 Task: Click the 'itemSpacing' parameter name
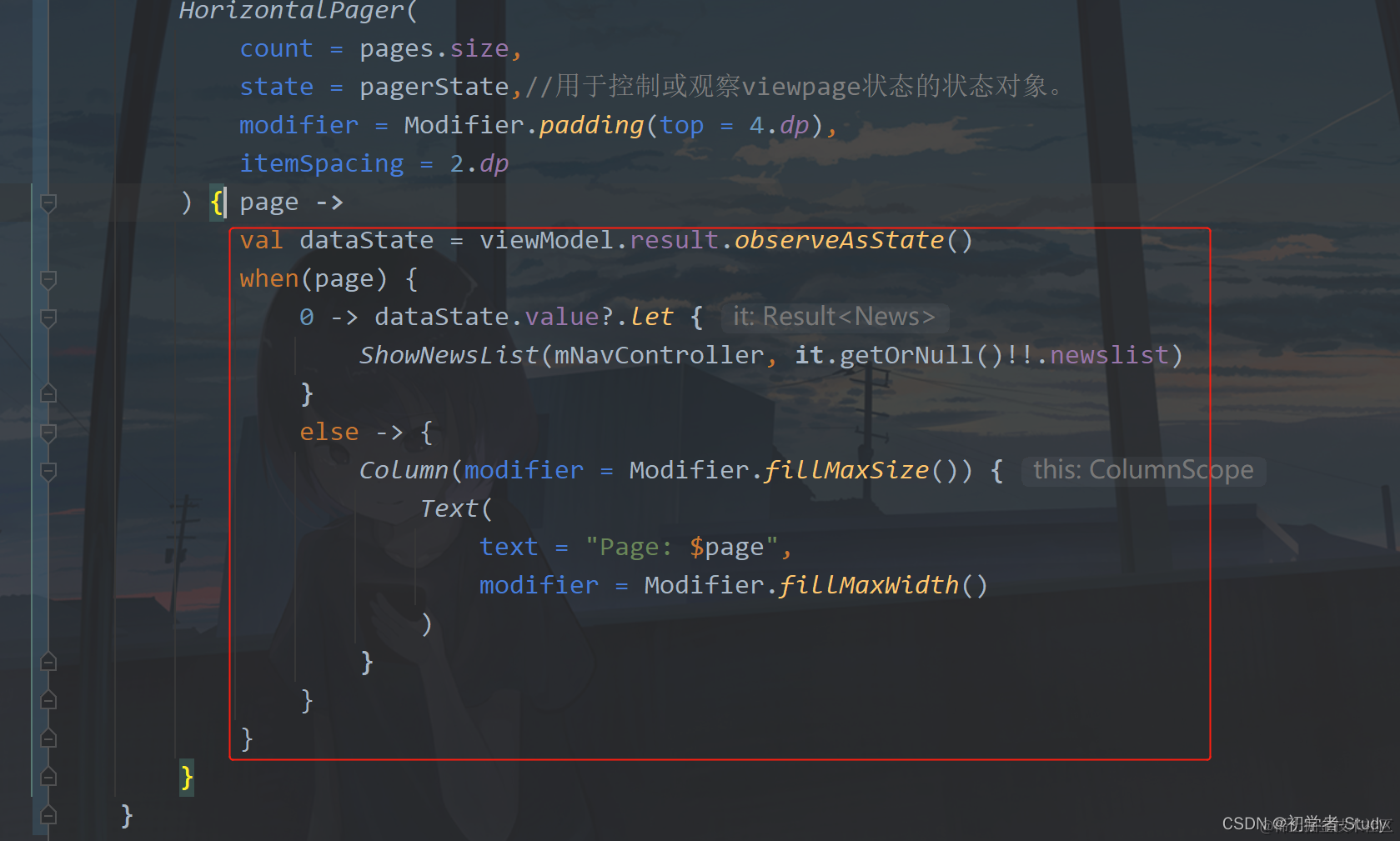pos(321,163)
